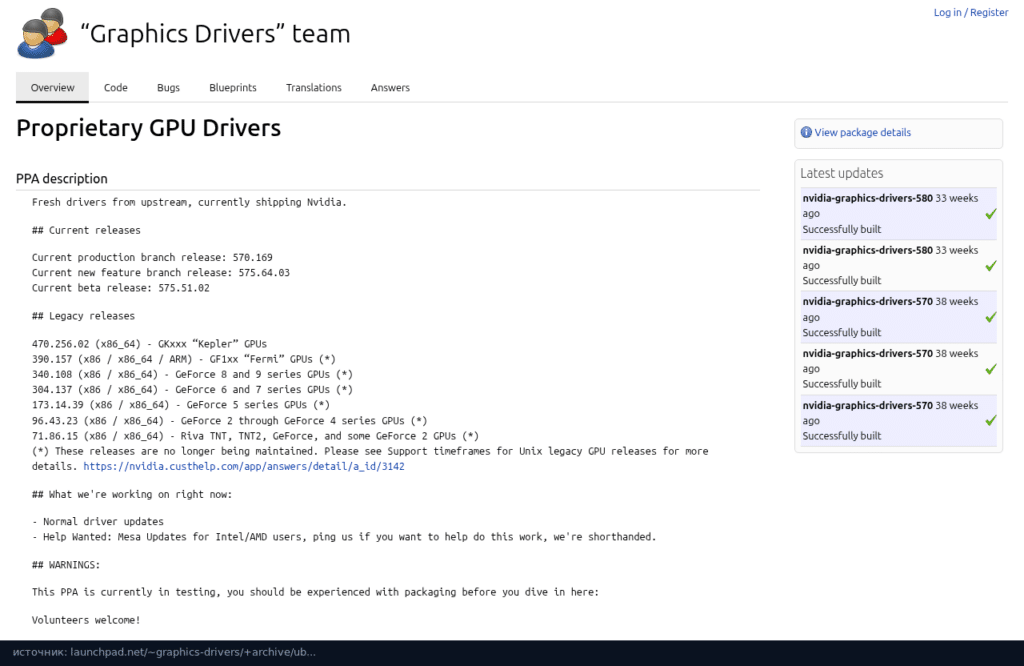The height and width of the screenshot is (666, 1024).
Task: Open the Log in / Register link
Action: click(x=970, y=12)
